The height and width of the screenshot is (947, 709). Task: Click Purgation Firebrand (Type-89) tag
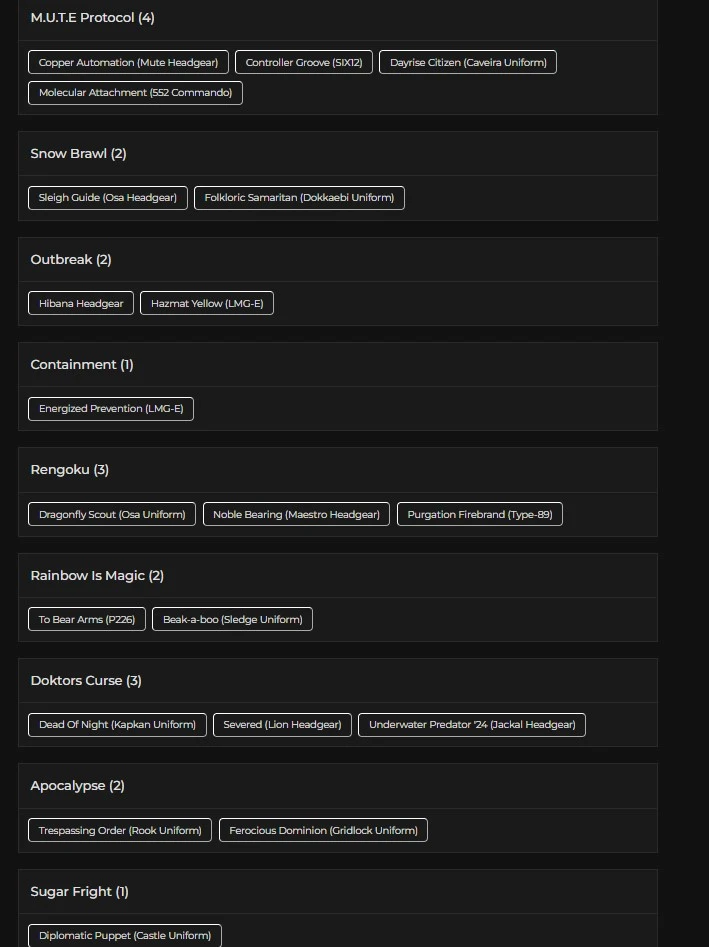(480, 514)
